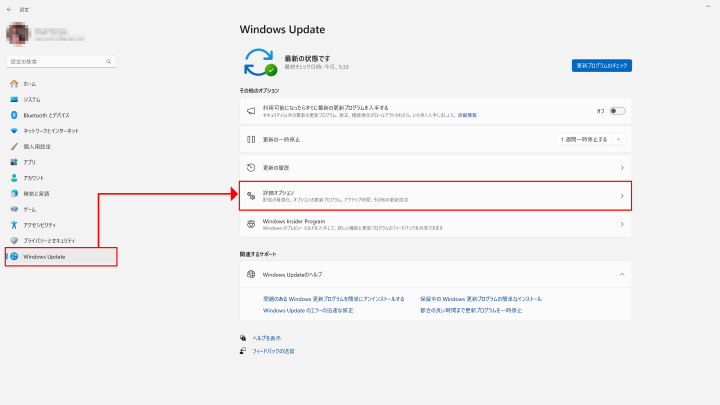Click the back arrow in the title bar
Image resolution: width=720 pixels, height=405 pixels.
[9, 10]
